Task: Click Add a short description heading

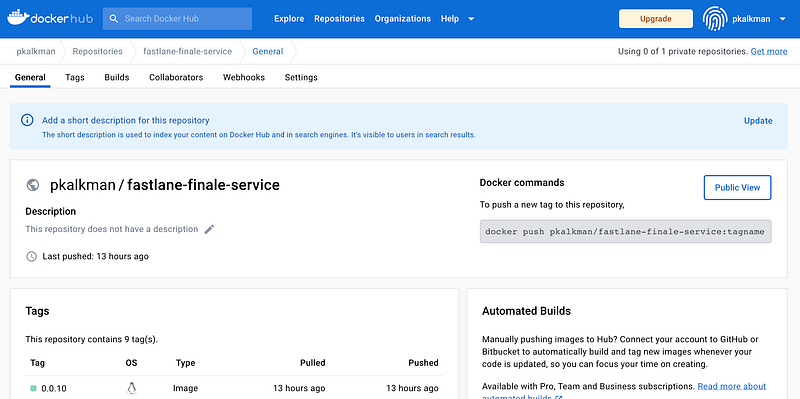Action: [126, 121]
